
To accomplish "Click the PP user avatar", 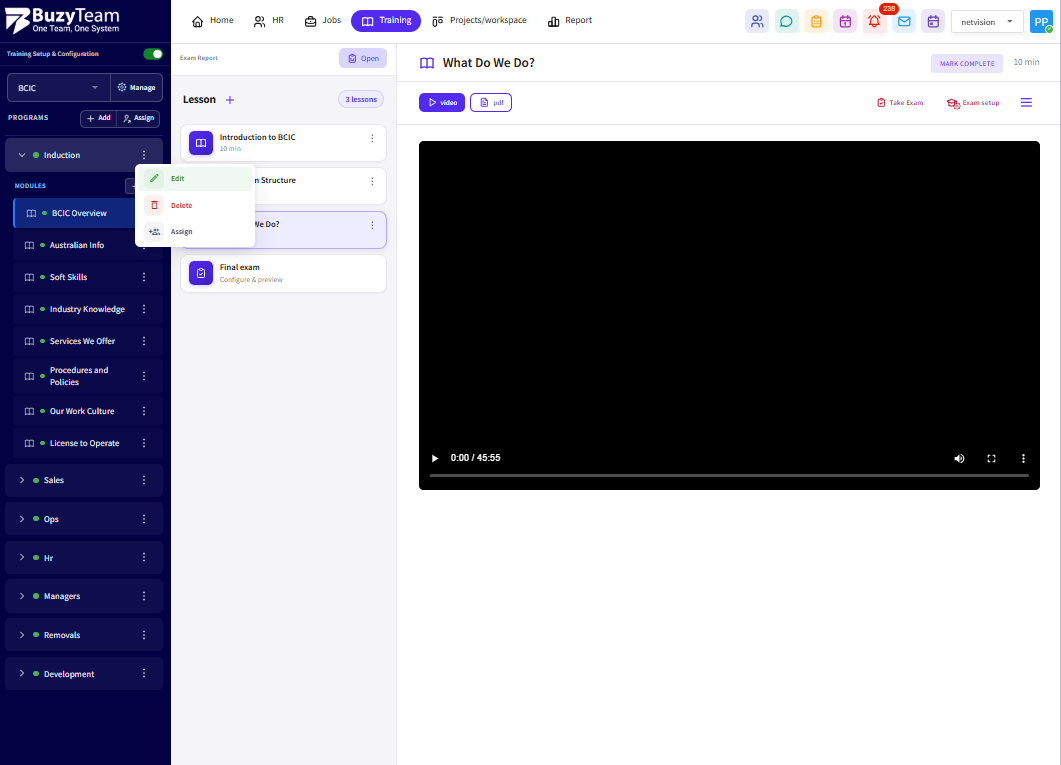I will click(1041, 22).
